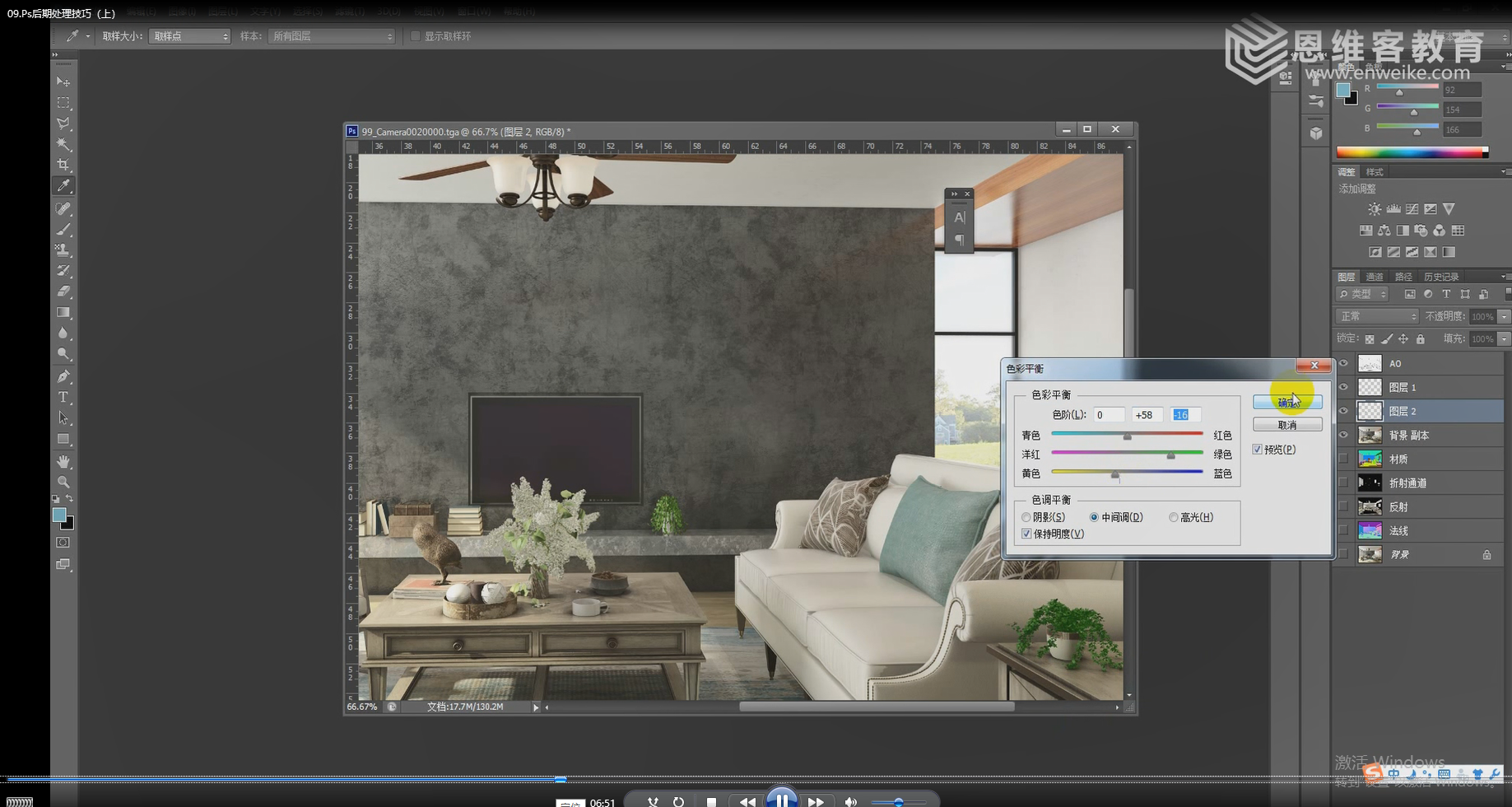Screen dimensions: 1512x807
Task: Select the Eraser tool
Action: point(63,291)
